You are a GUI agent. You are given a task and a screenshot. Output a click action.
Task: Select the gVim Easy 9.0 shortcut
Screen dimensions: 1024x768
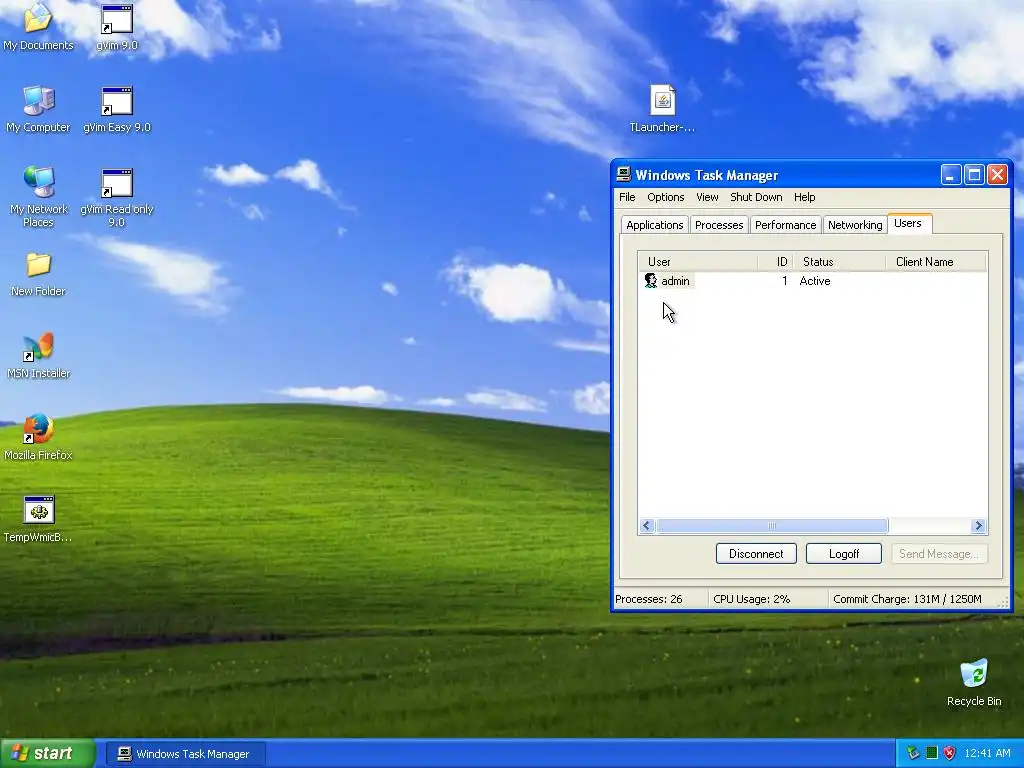click(117, 109)
